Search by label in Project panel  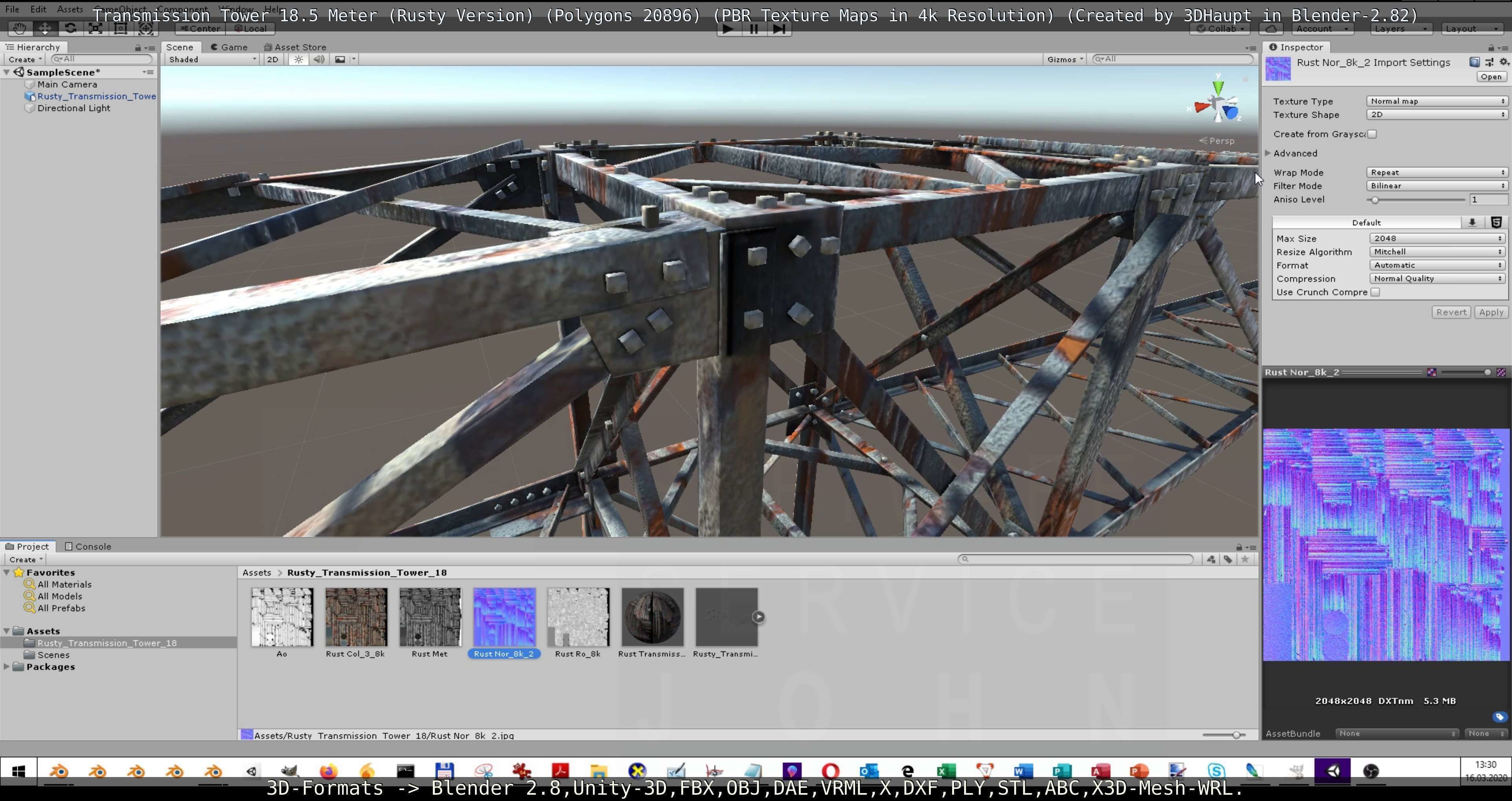(1228, 559)
